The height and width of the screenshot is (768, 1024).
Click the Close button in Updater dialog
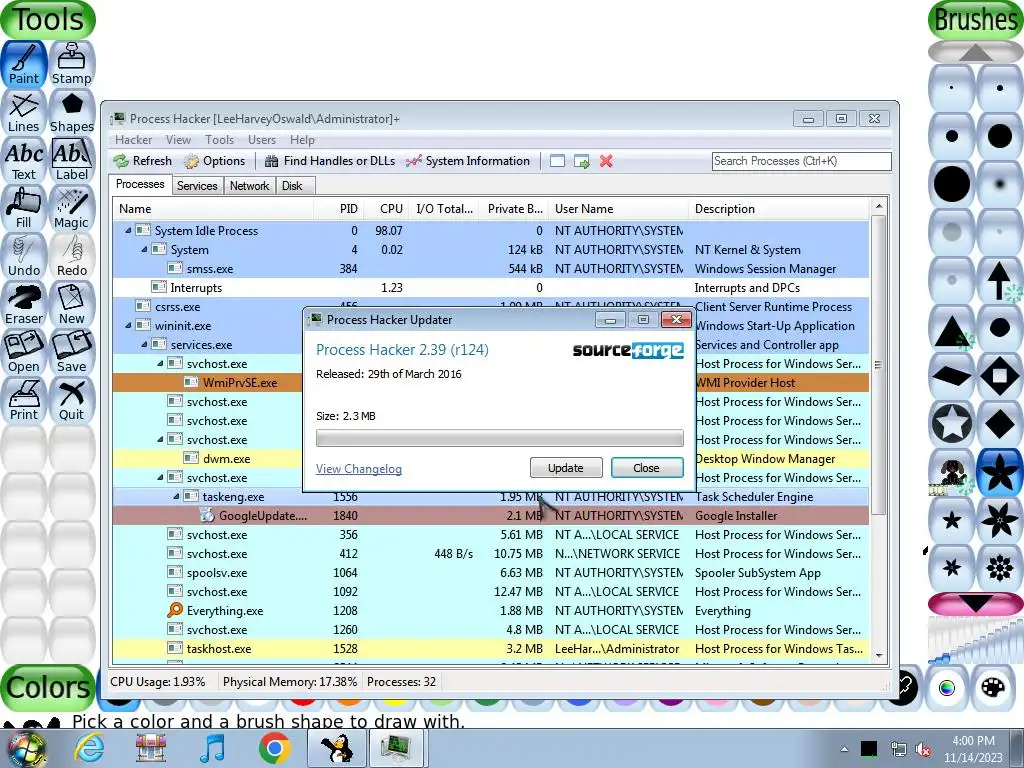coord(647,468)
